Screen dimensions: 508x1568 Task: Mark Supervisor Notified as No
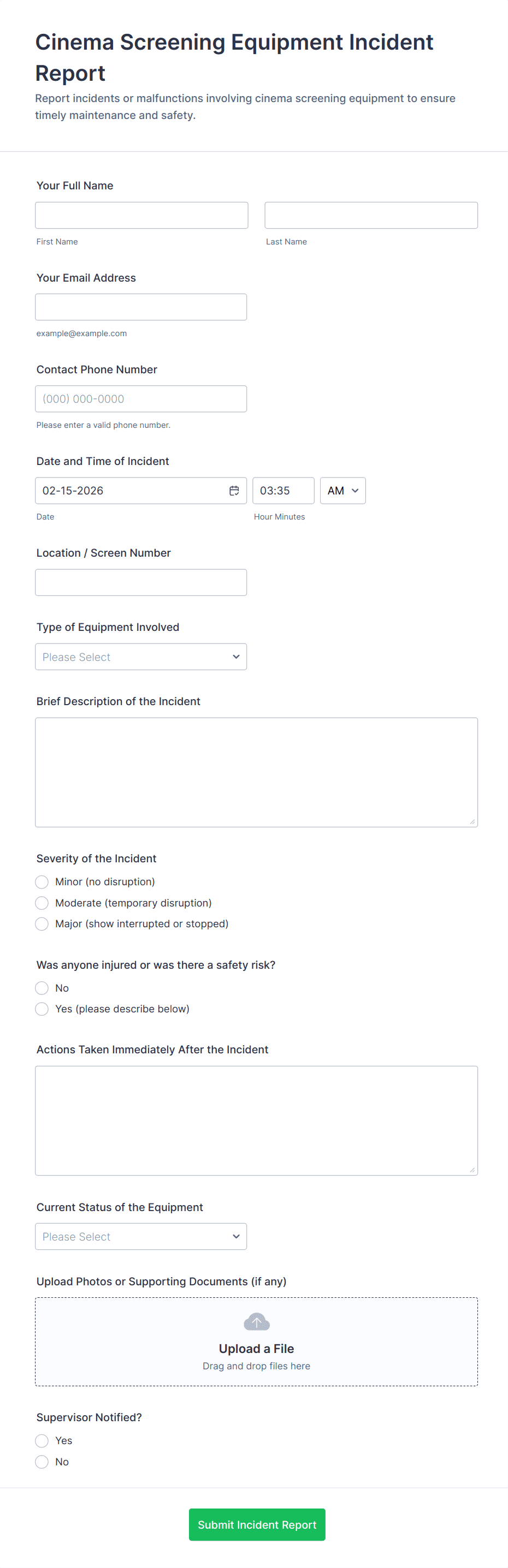42,1462
